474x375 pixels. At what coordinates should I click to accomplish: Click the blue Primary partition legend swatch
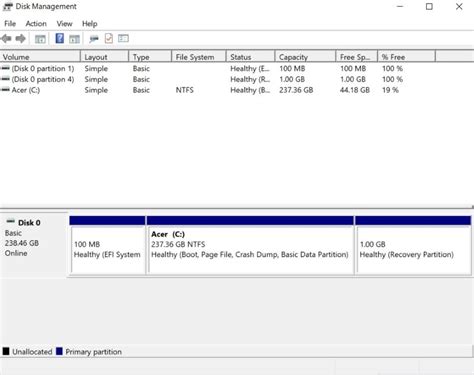(x=59, y=351)
